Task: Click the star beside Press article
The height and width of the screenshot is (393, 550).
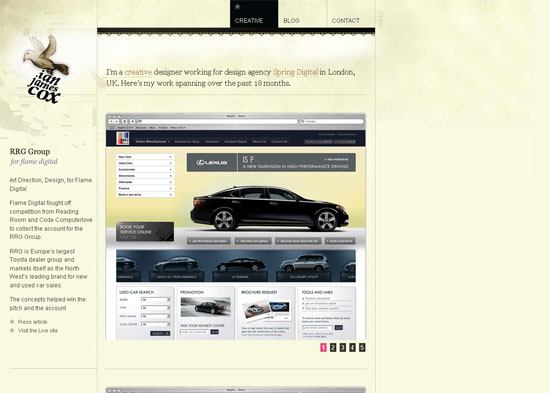Action: [12, 321]
